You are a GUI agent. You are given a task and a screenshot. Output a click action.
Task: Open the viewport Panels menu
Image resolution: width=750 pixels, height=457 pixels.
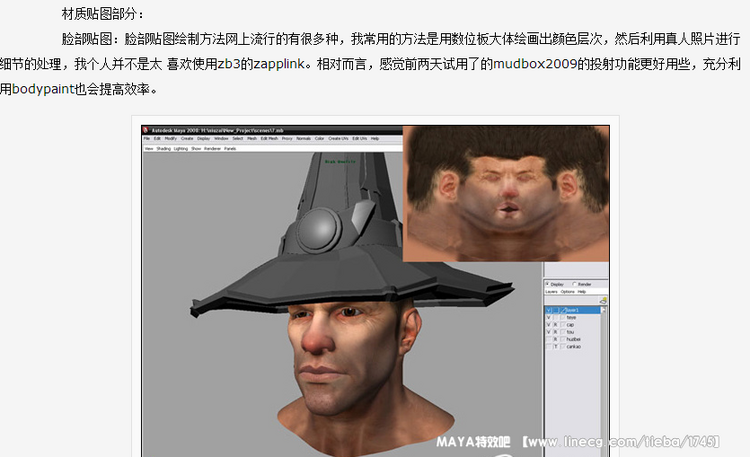click(230, 149)
